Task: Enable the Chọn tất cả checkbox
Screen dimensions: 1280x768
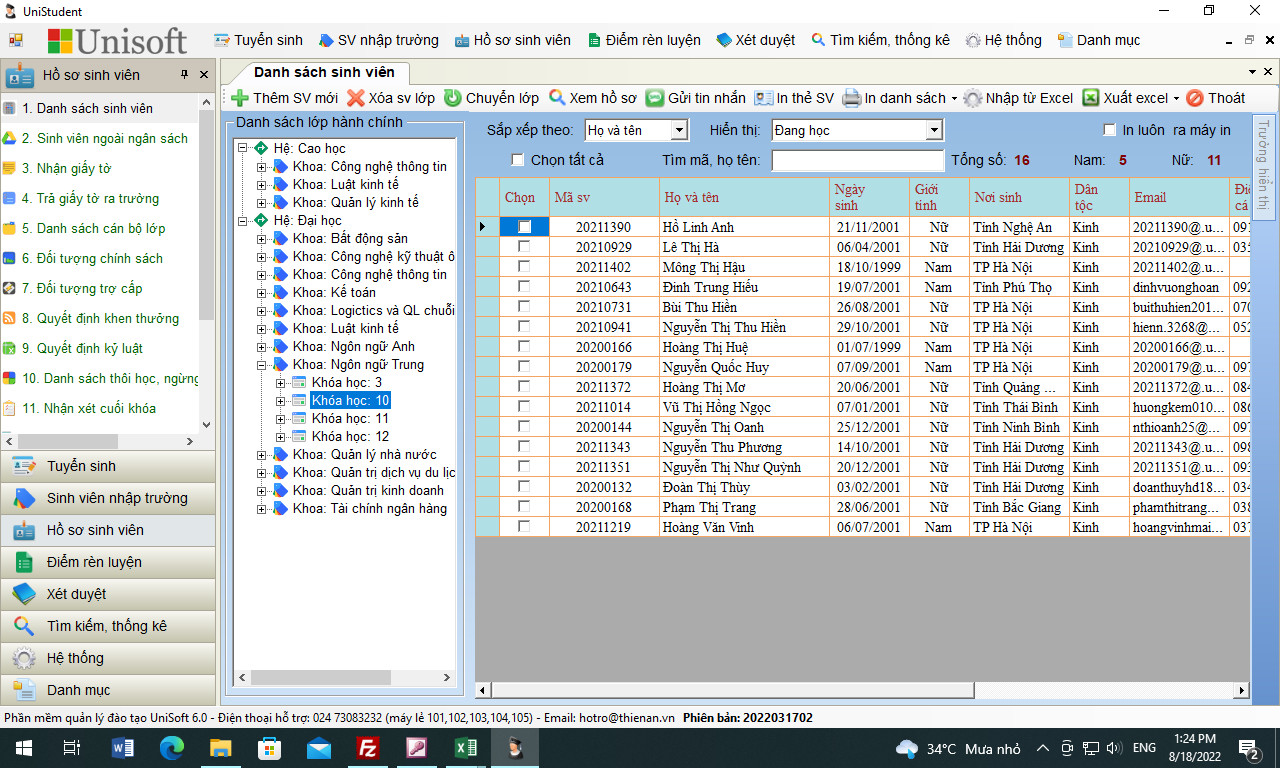Action: [x=517, y=160]
